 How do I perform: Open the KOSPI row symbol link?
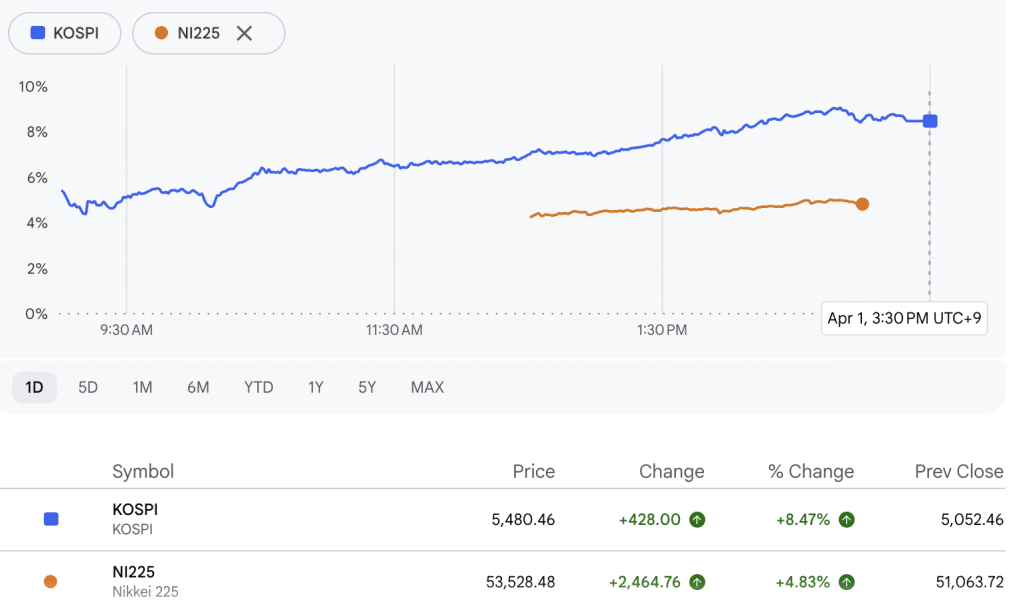click(x=135, y=510)
